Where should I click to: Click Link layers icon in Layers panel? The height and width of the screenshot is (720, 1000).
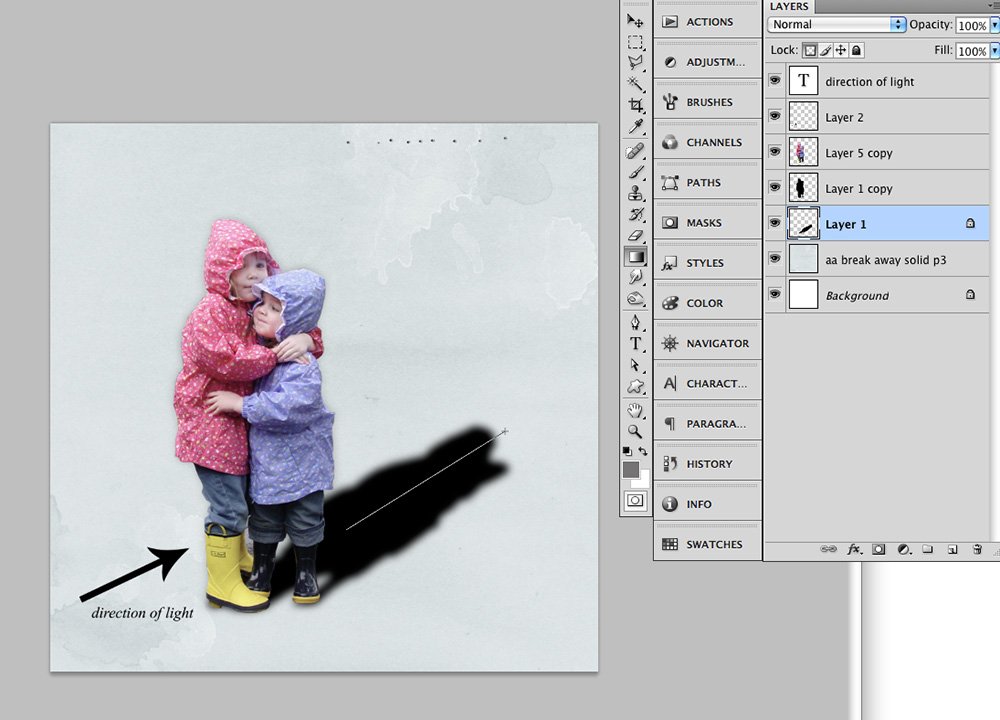point(828,549)
